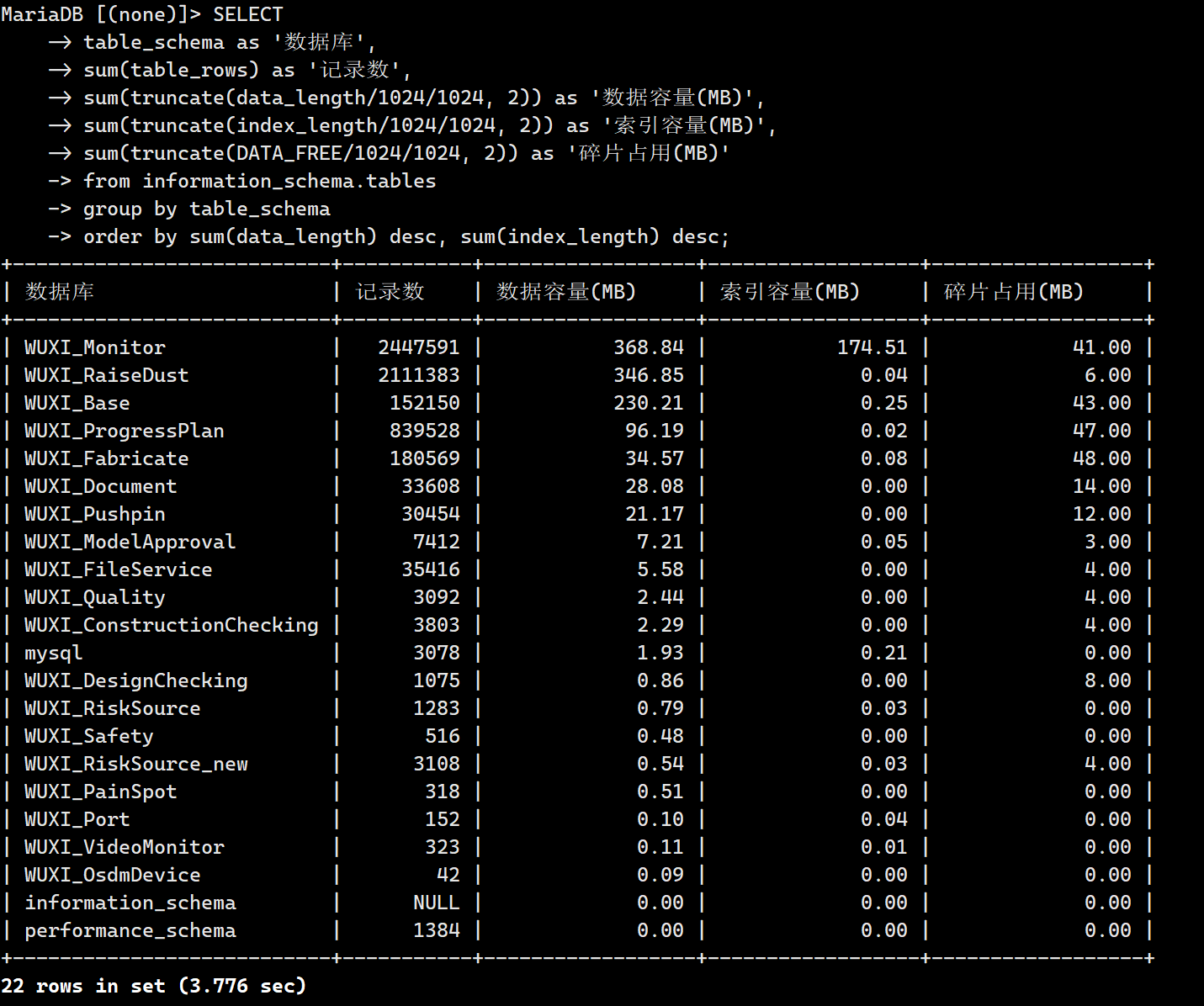Click record count value 839528

[x=425, y=431]
